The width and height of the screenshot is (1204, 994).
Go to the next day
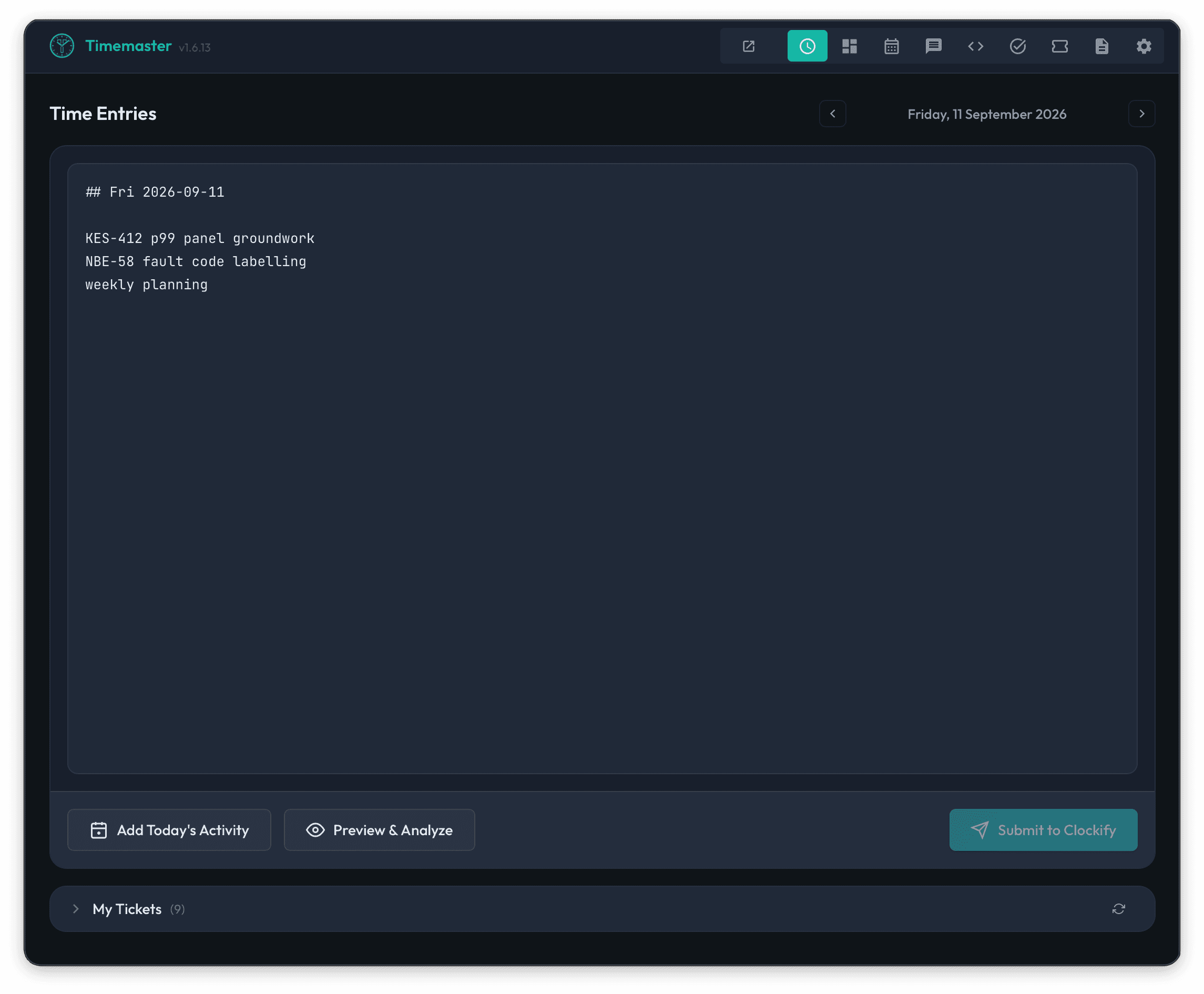(x=1141, y=114)
